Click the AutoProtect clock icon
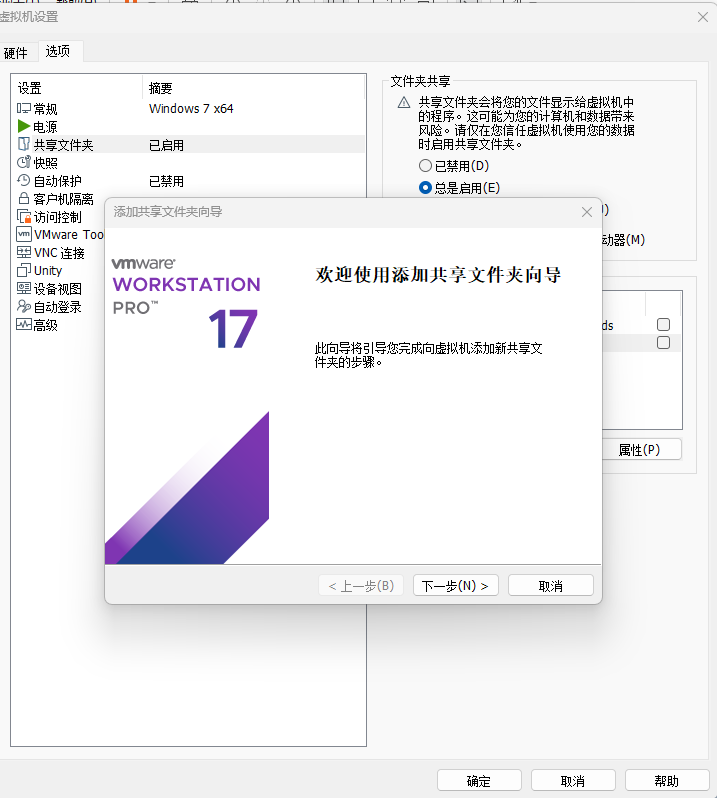Image resolution: width=717 pixels, height=798 pixels. 23,180
